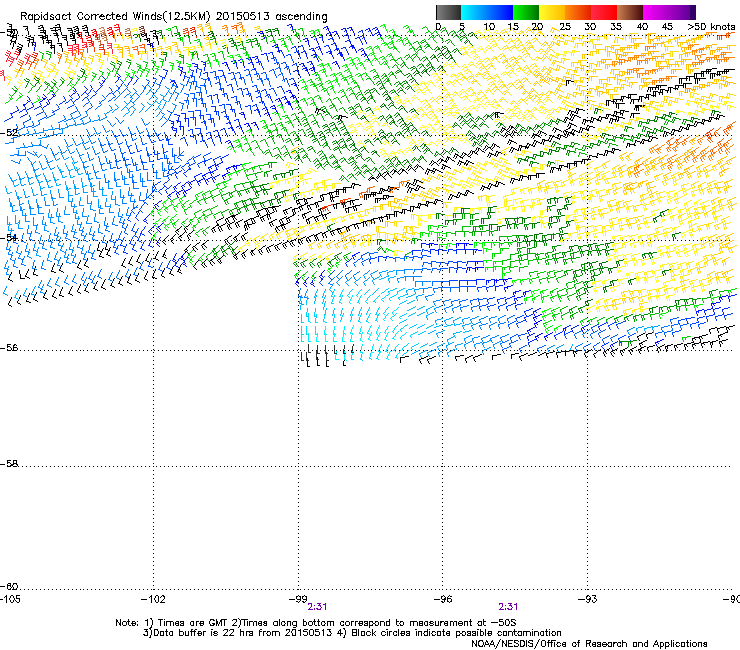
Task: Click the legend value '35'
Action: coord(616,26)
